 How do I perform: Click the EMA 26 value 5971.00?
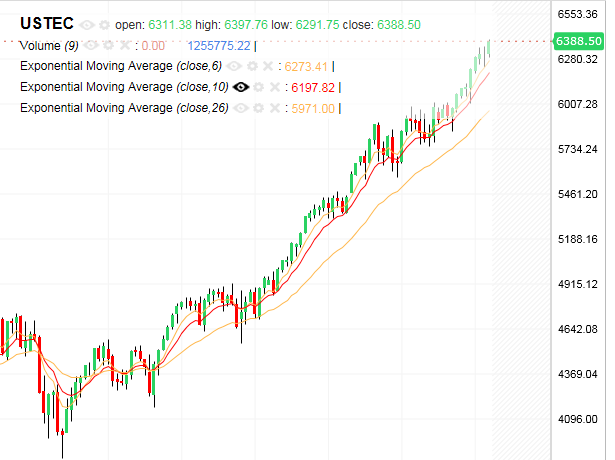tap(313, 109)
